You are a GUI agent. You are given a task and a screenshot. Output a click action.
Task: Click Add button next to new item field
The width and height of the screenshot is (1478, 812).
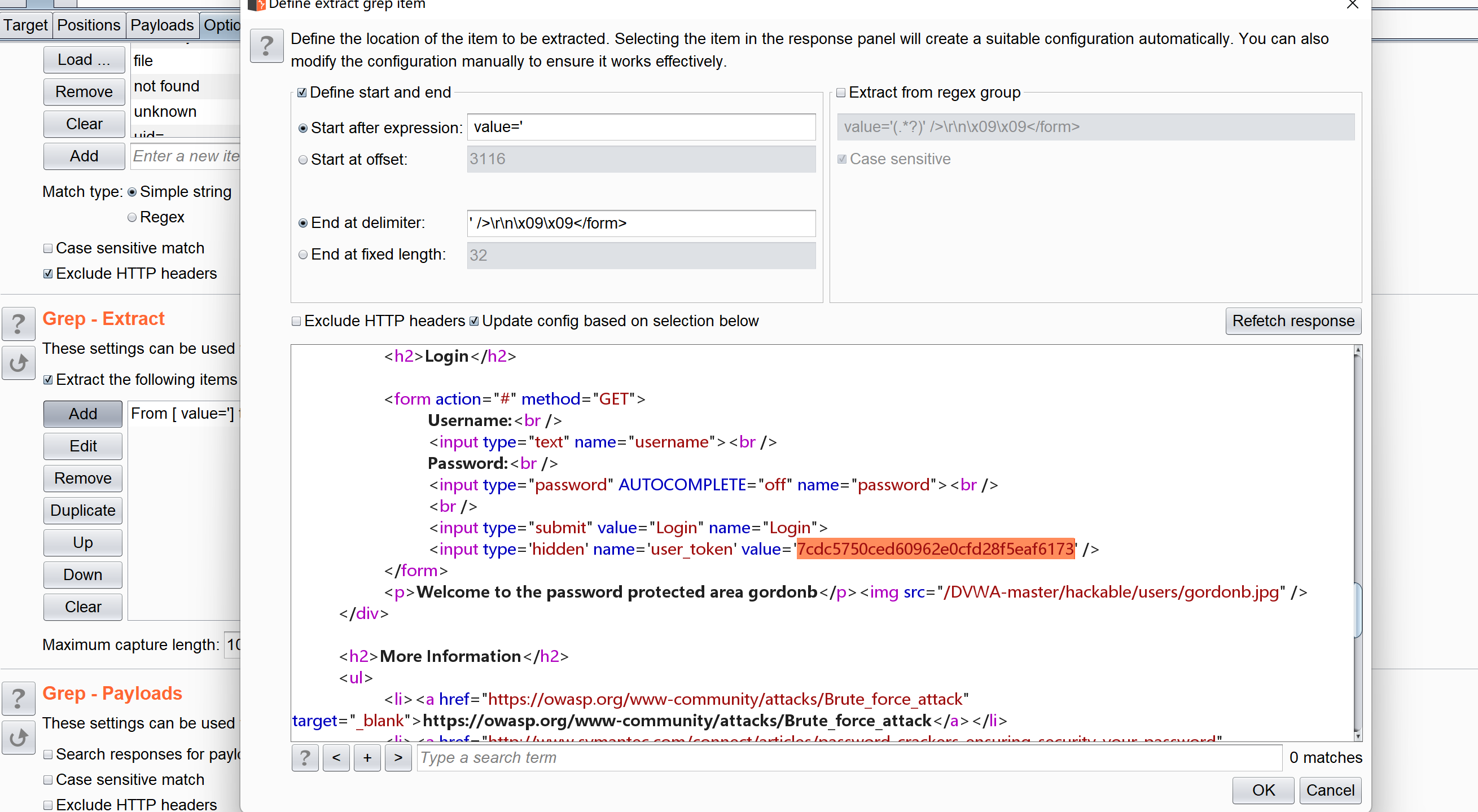pyautogui.click(x=84, y=156)
